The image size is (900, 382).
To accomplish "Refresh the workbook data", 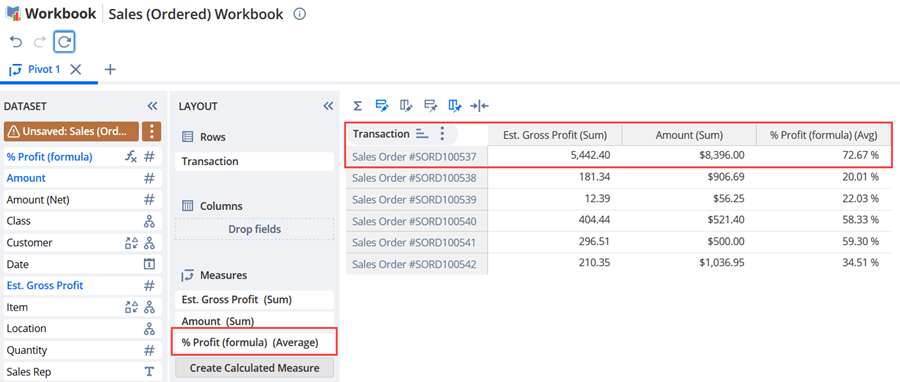I will pyautogui.click(x=64, y=42).
